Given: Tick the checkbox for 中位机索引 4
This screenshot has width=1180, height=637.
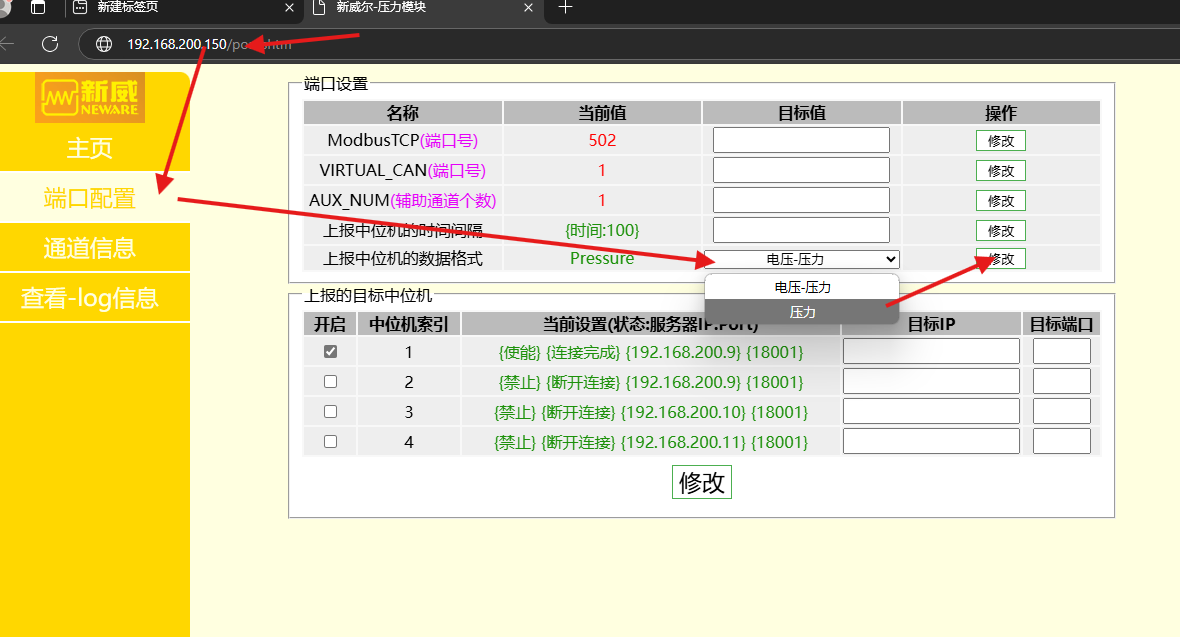Looking at the screenshot, I should 331,442.
